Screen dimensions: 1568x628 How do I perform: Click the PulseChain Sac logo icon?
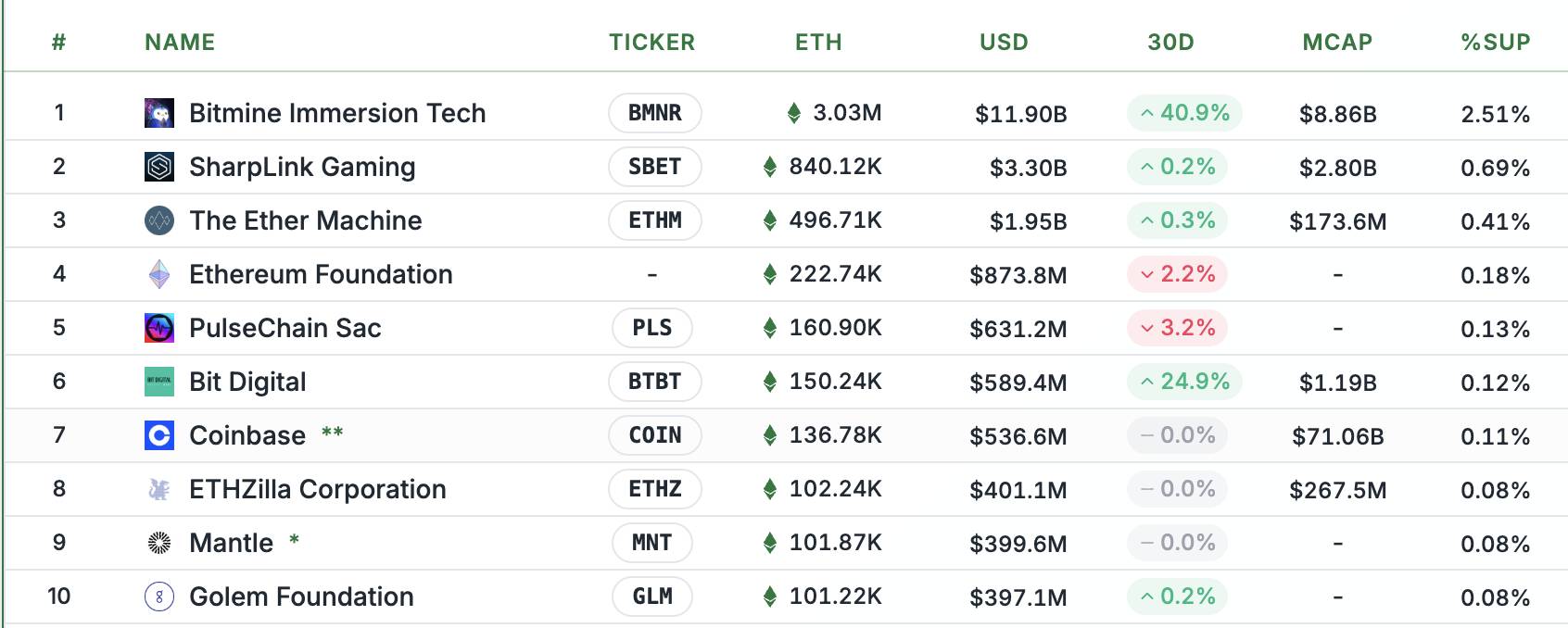[x=159, y=328]
